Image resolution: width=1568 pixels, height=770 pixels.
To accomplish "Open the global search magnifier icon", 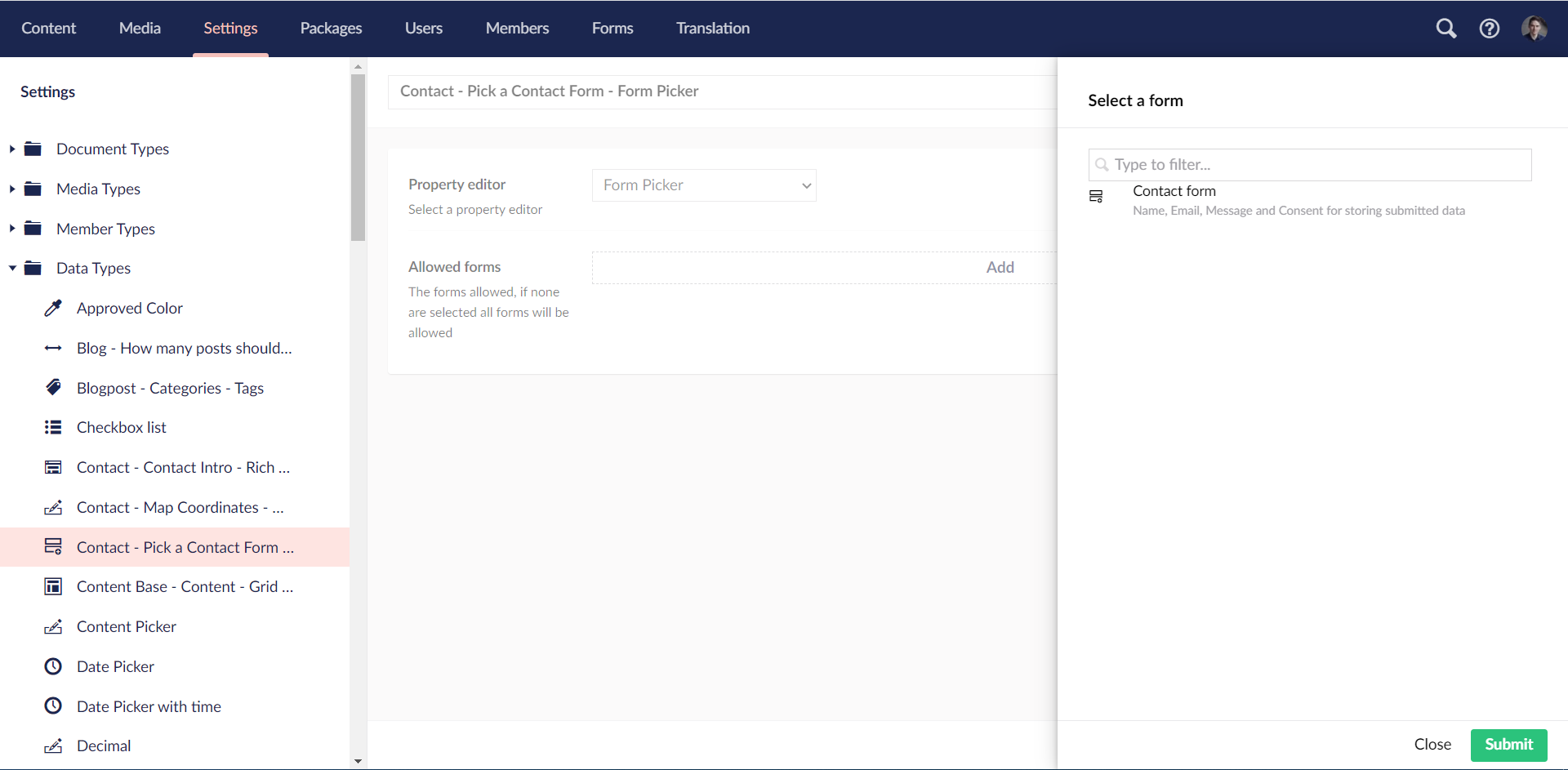I will (x=1446, y=28).
